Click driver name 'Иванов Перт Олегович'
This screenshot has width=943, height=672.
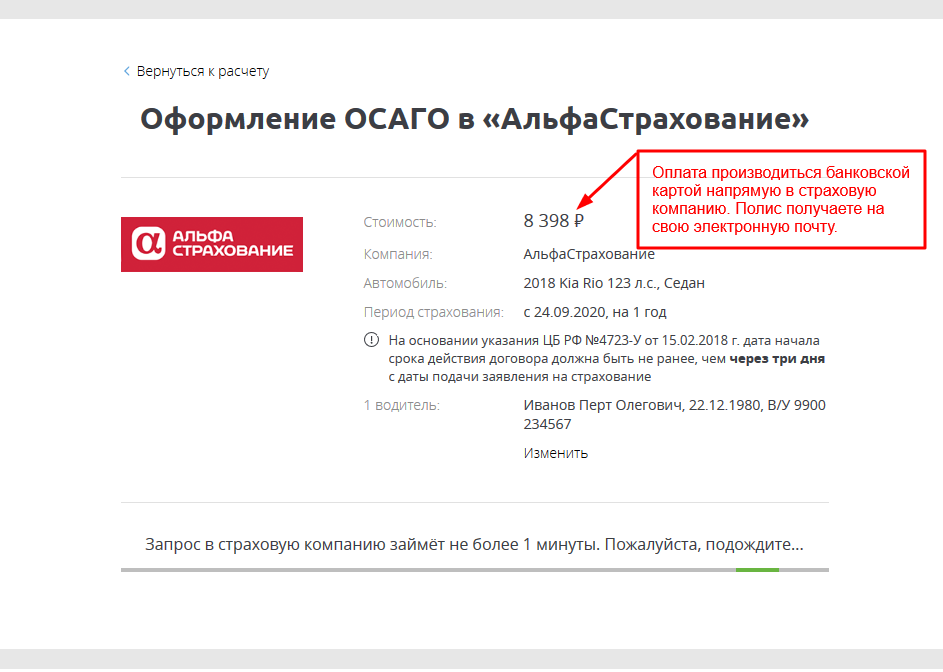603,405
